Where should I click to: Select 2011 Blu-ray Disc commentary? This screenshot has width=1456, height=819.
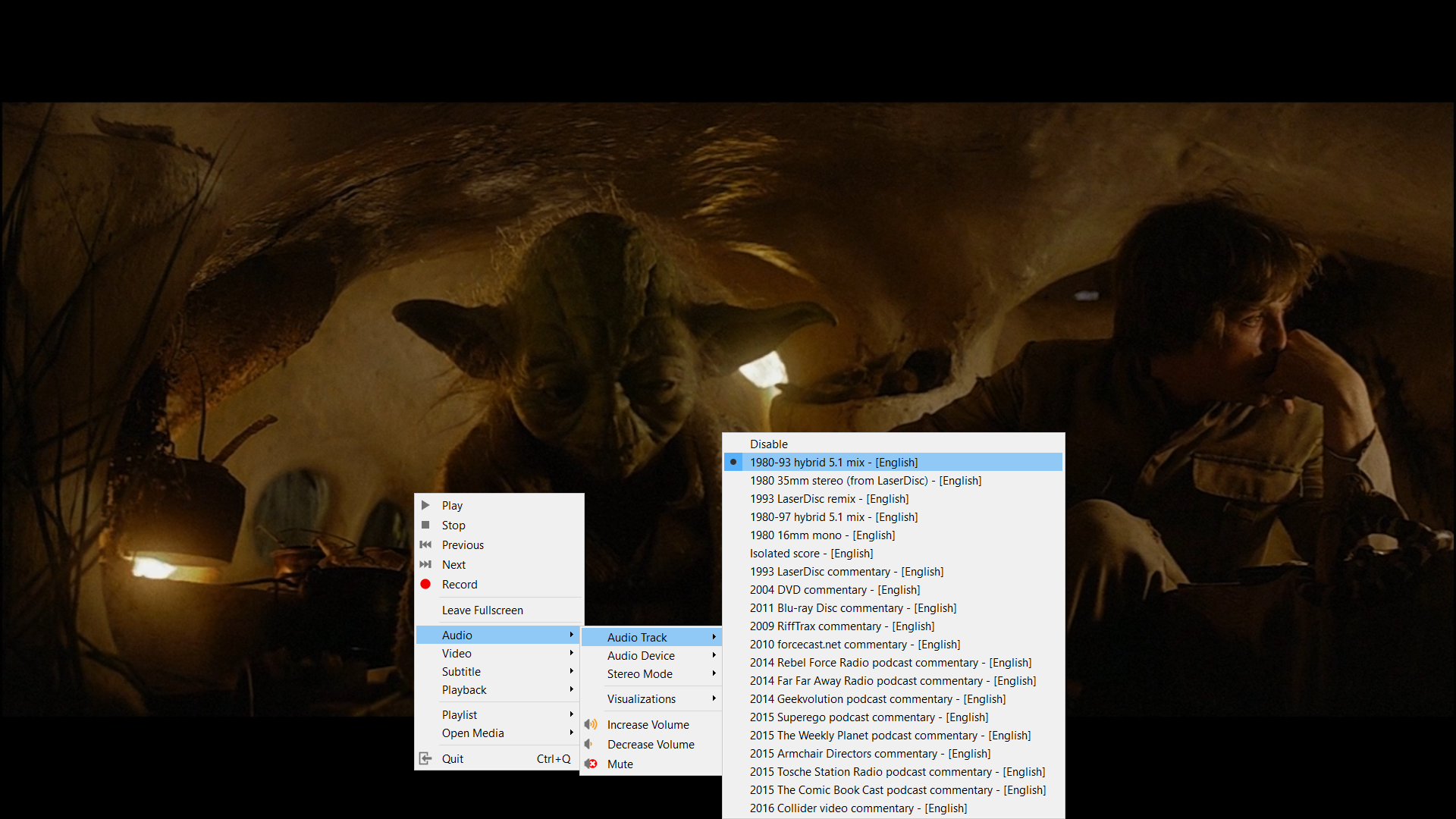[x=893, y=607]
